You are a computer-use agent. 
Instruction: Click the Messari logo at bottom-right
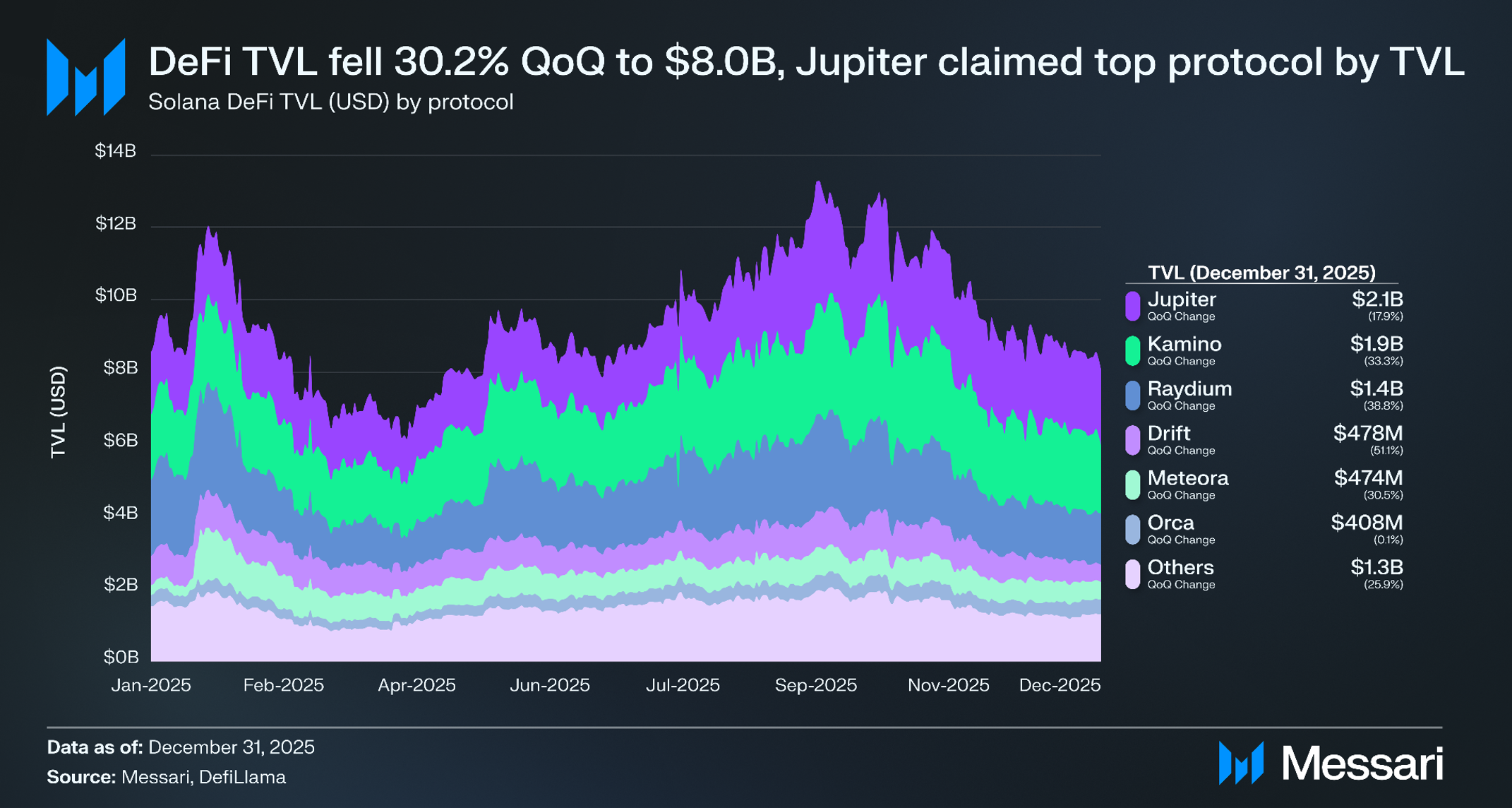[x=1331, y=763]
